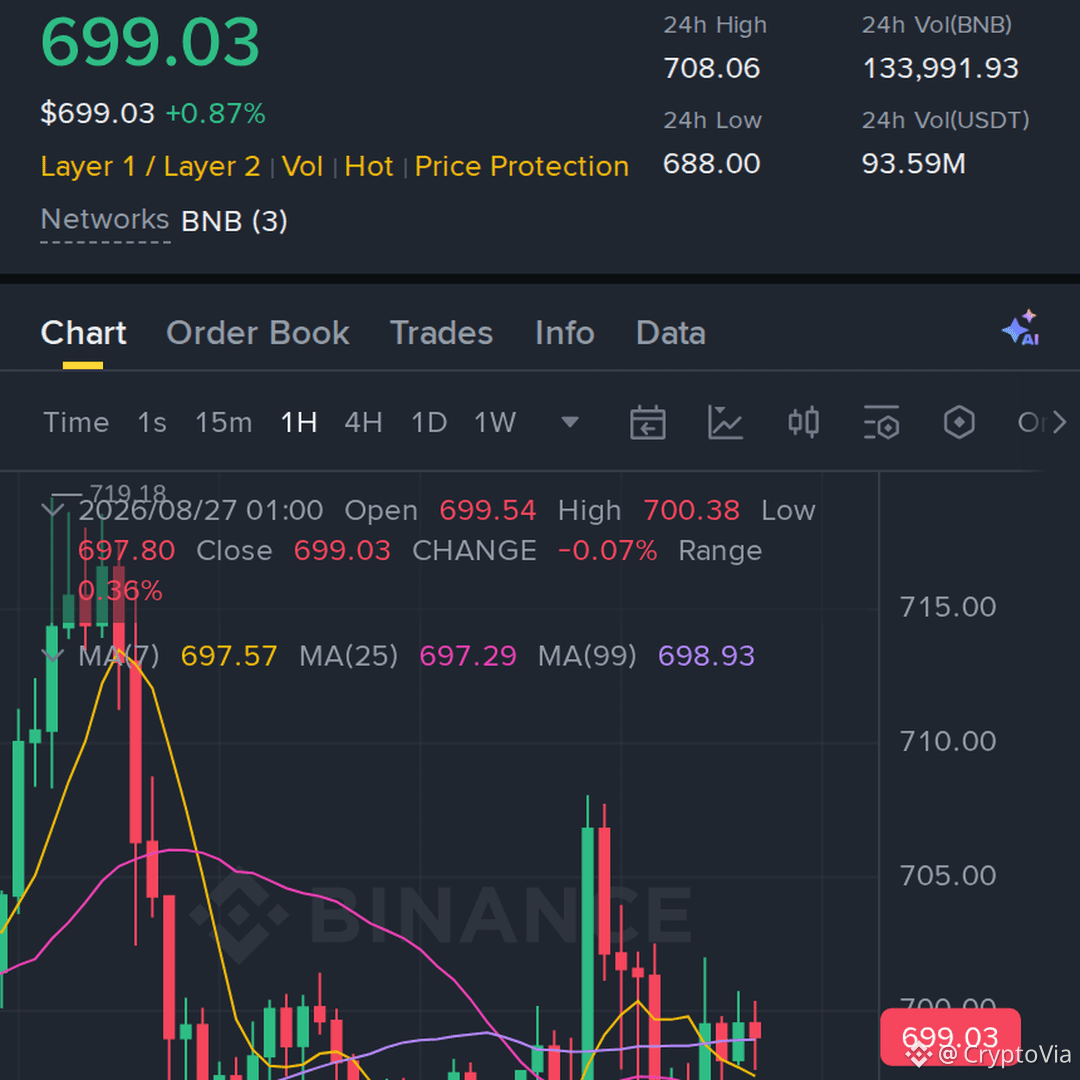Screen dimensions: 1080x1080
Task: Select the 1W interval
Action: click(495, 422)
